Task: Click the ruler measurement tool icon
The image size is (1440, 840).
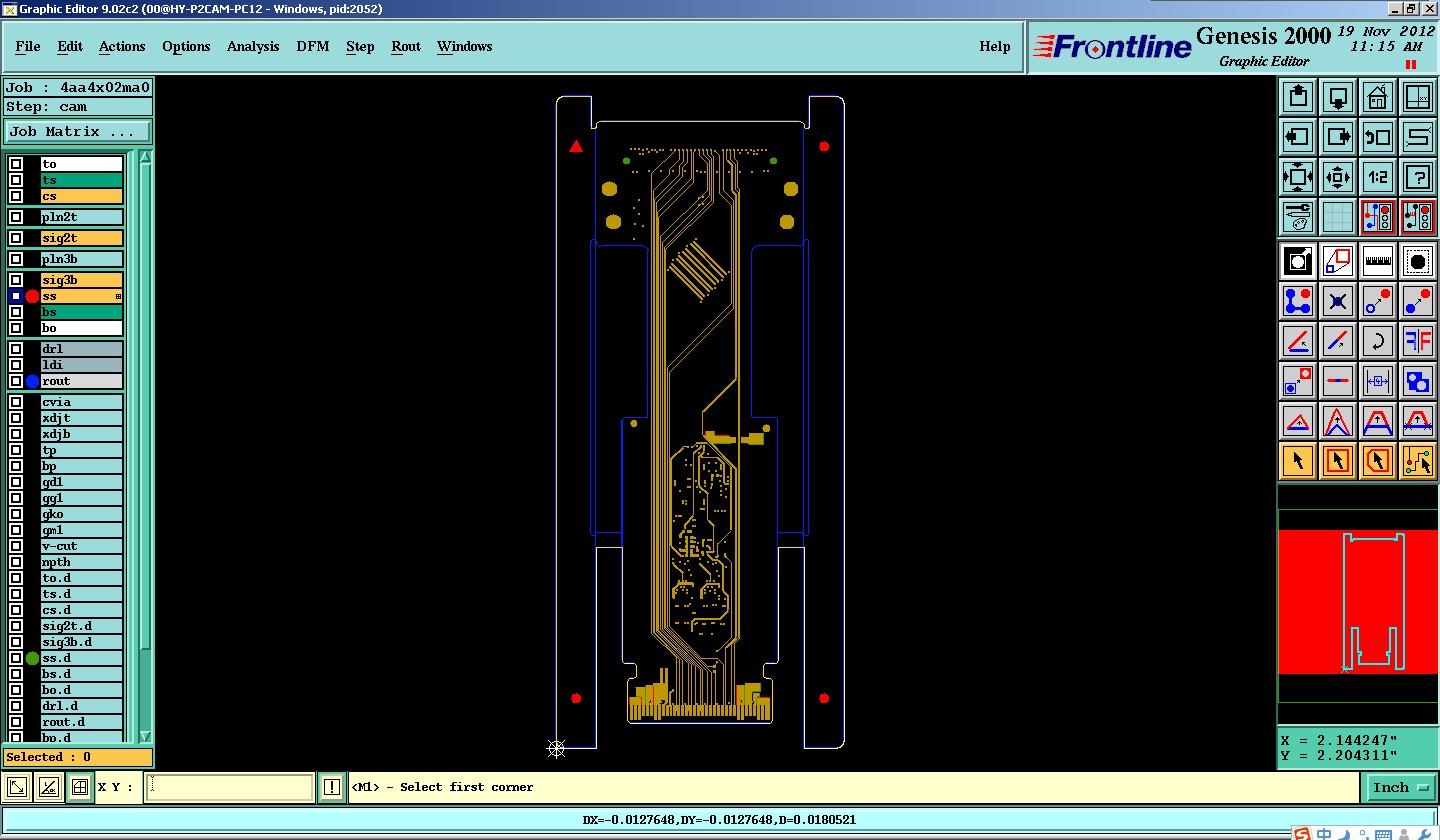Action: point(1378,262)
